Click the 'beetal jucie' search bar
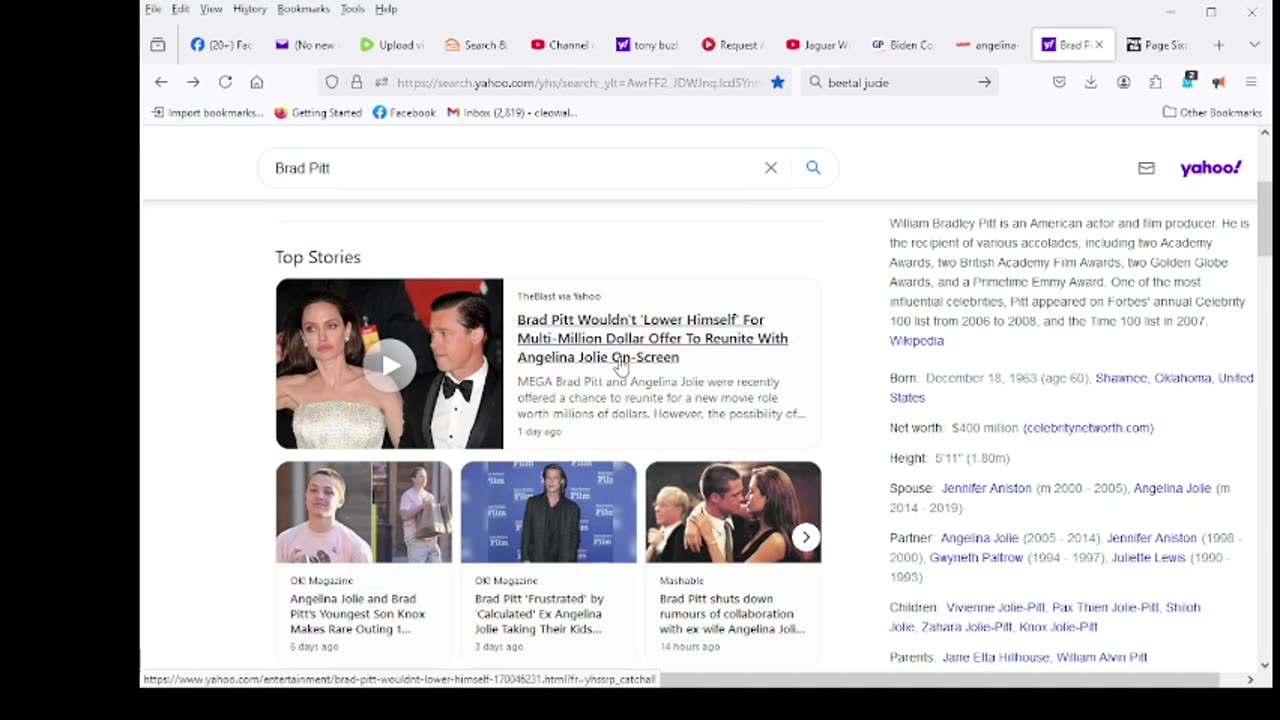 [900, 82]
